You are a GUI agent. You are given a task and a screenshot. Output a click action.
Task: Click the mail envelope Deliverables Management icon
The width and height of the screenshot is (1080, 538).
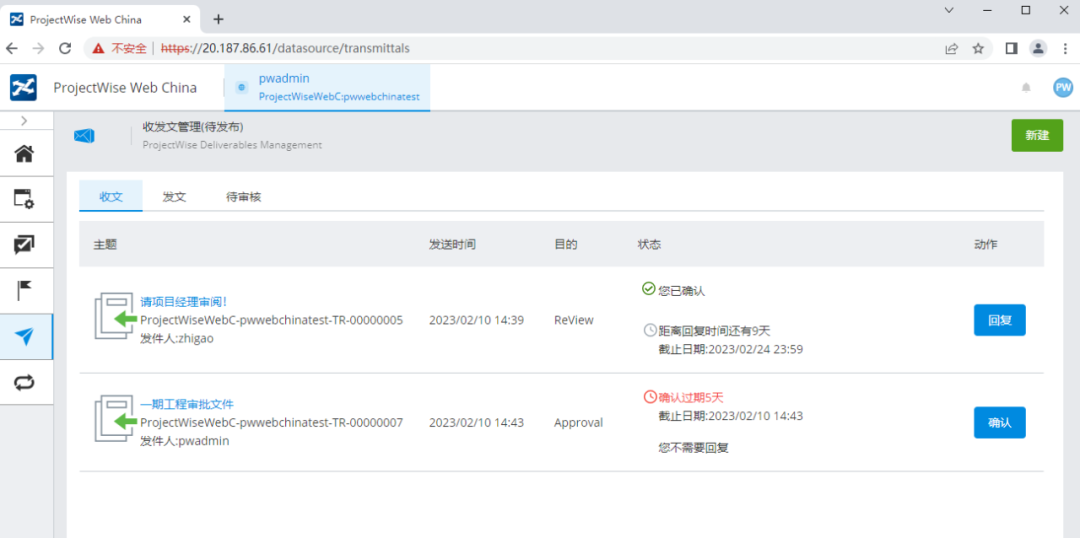click(x=84, y=136)
